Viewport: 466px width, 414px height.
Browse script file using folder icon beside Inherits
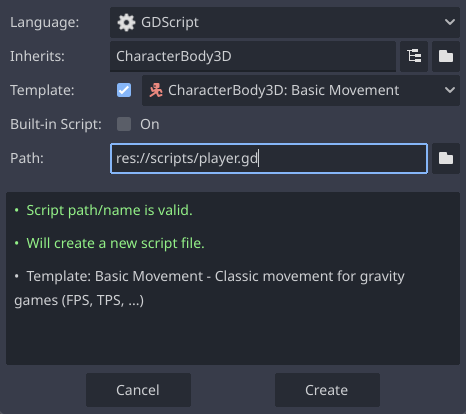point(446,56)
